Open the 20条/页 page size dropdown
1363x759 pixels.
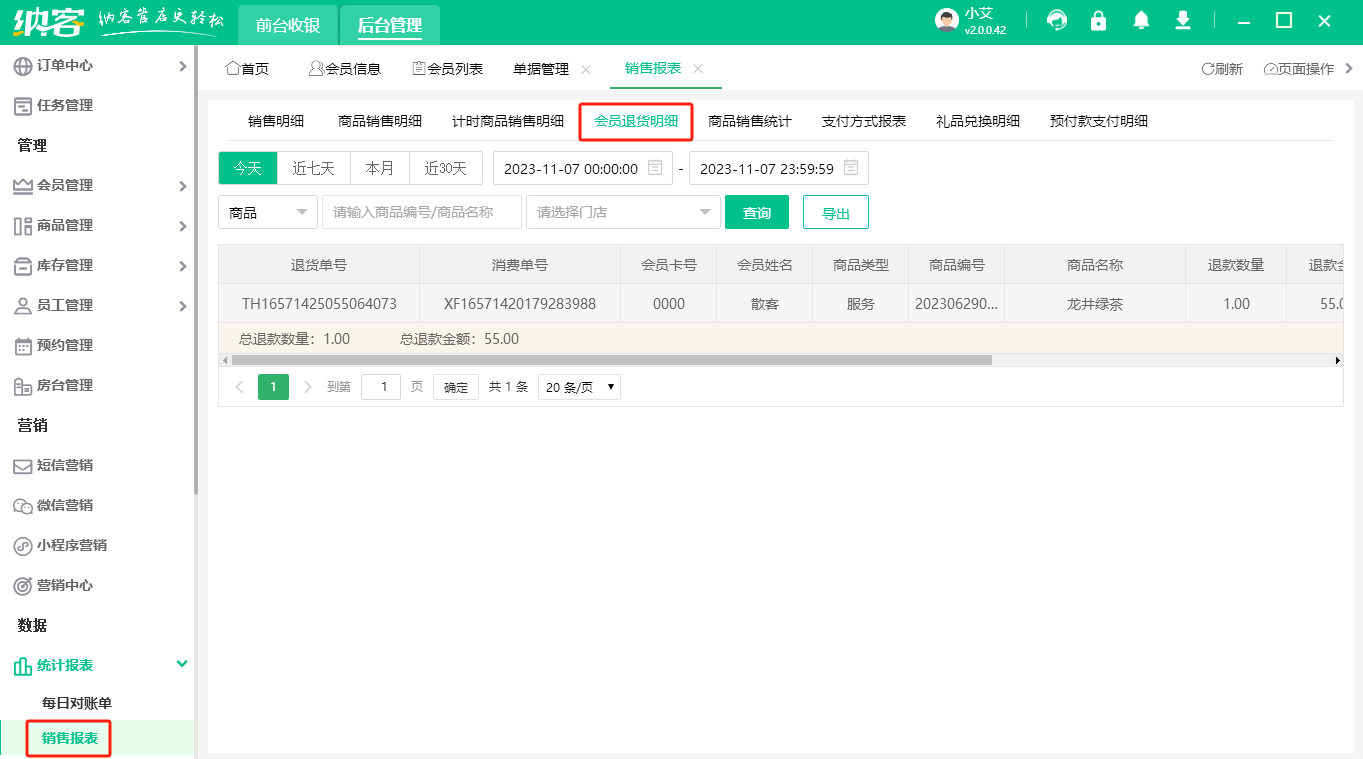[x=578, y=387]
